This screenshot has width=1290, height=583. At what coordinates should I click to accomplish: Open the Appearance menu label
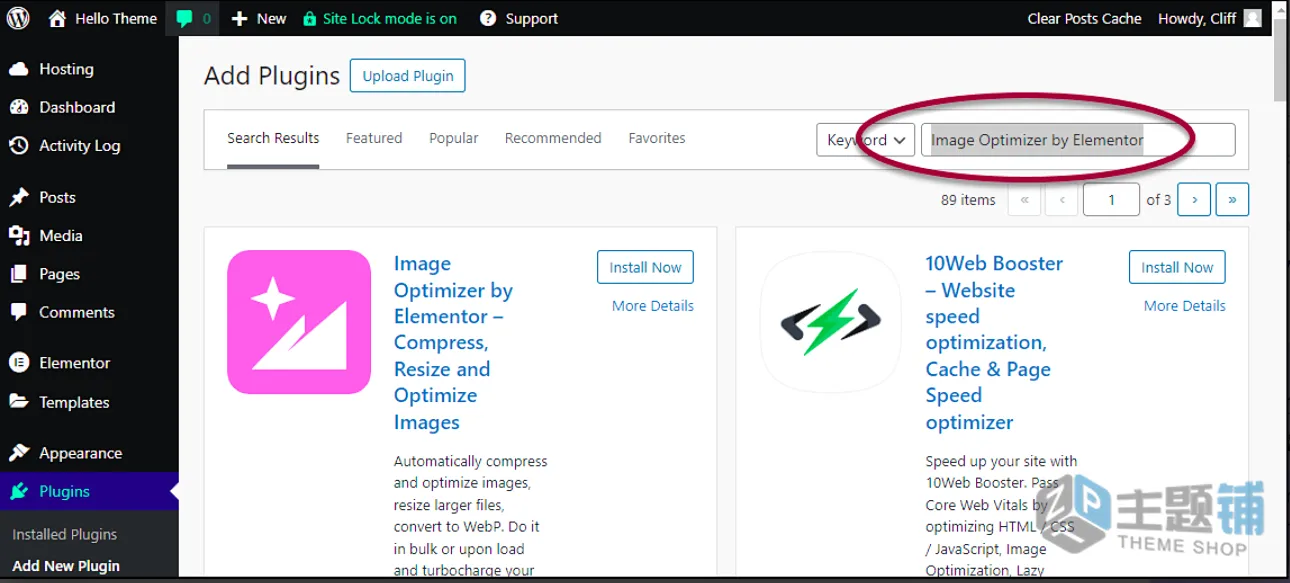click(x=80, y=453)
